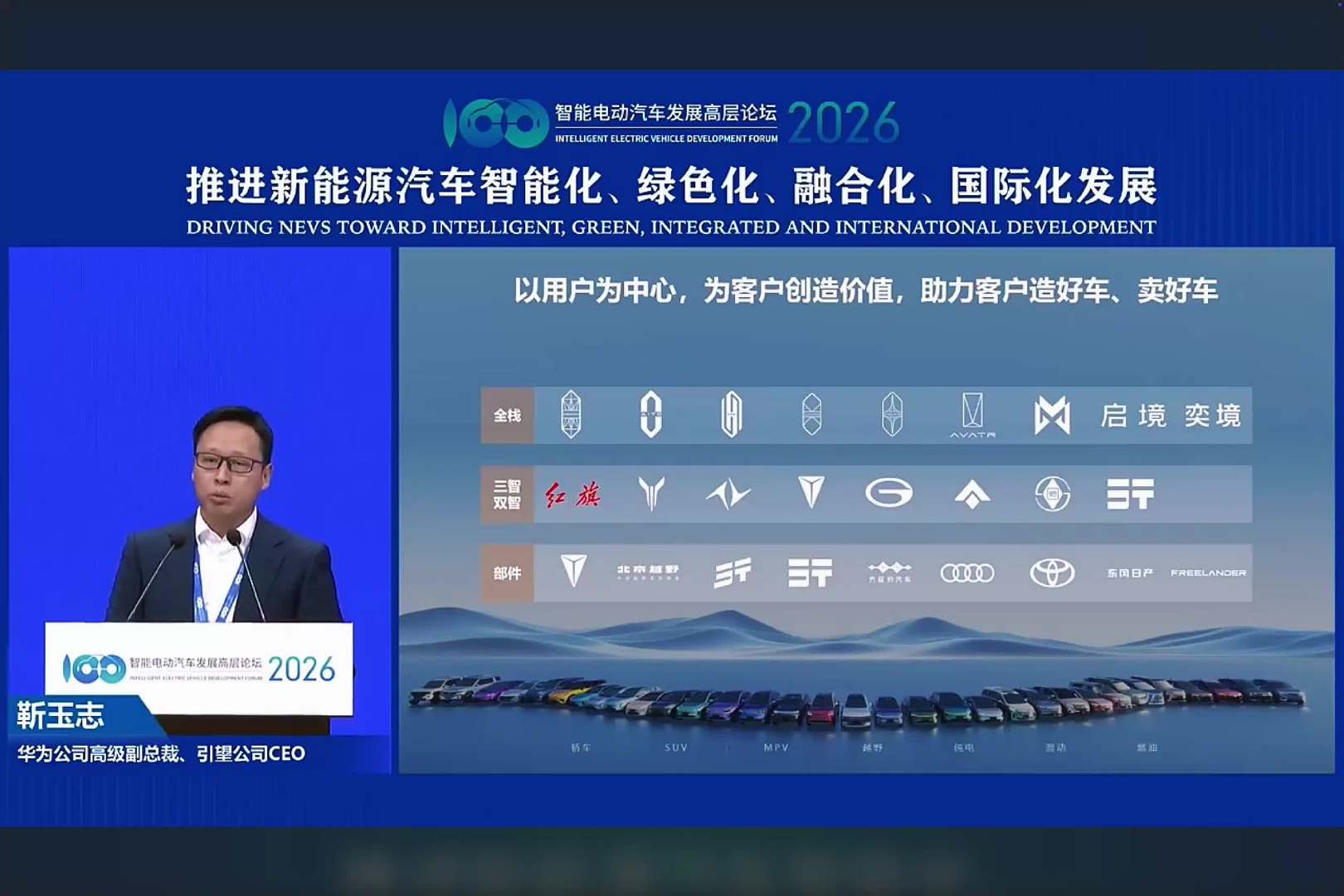Select the Beijing Off-road (北京越野) logo
Viewport: 1344px width, 896px height.
pyautogui.click(x=650, y=572)
